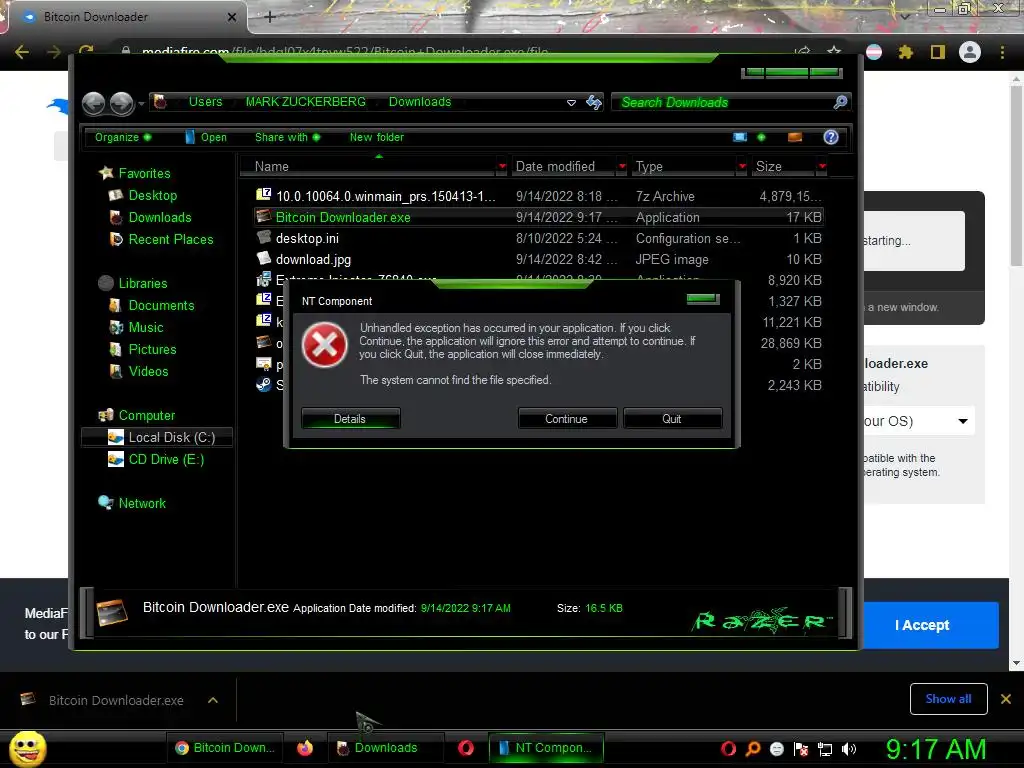Open Type column filter dropdown arrow
The image size is (1024, 768).
coord(742,167)
